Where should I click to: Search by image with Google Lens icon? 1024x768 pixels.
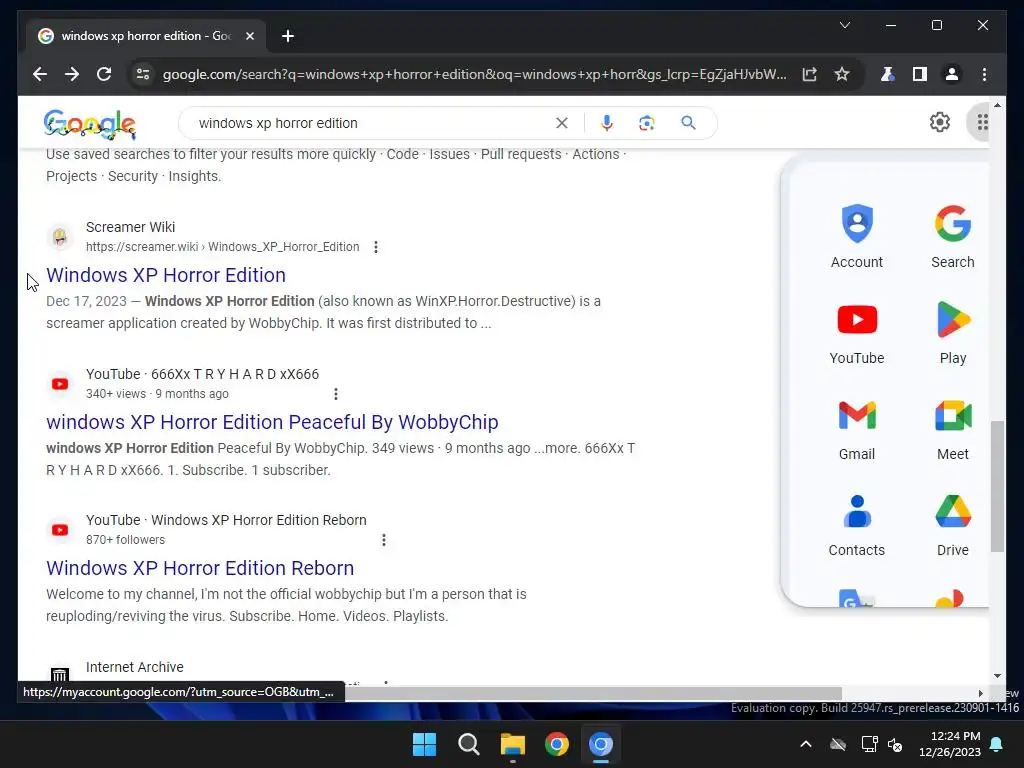point(647,123)
